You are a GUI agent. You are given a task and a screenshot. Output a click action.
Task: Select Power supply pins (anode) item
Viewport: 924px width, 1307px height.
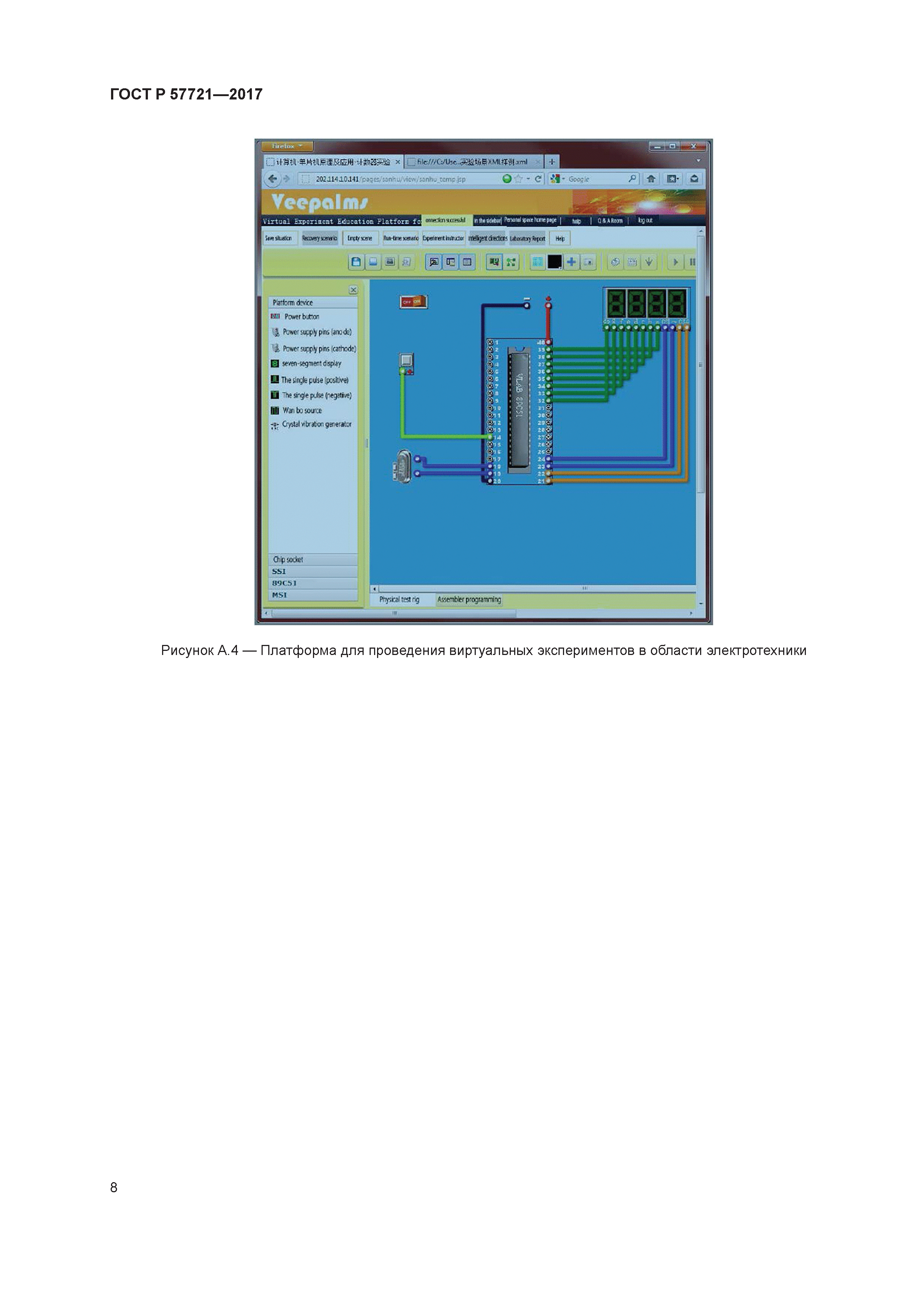click(312, 332)
